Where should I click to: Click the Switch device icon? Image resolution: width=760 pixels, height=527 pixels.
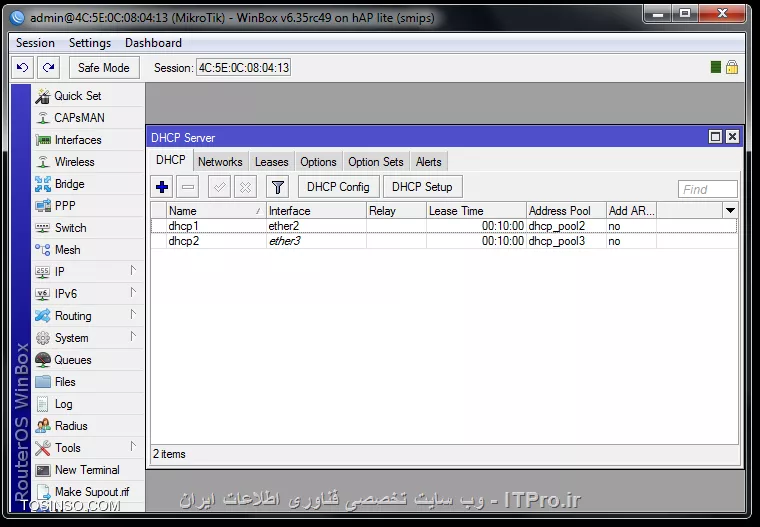tap(43, 228)
